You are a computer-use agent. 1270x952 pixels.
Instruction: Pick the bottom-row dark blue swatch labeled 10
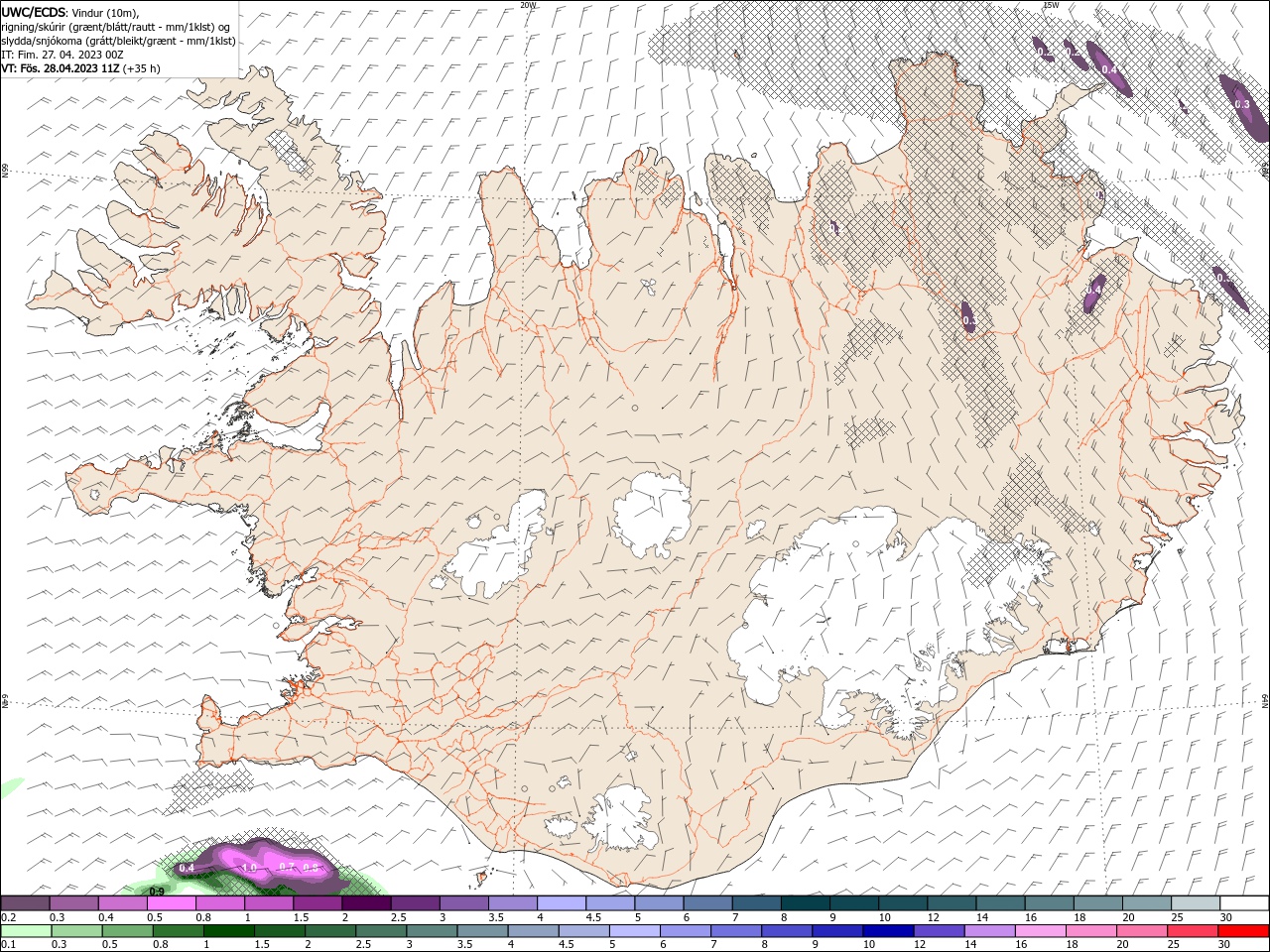pos(889,931)
